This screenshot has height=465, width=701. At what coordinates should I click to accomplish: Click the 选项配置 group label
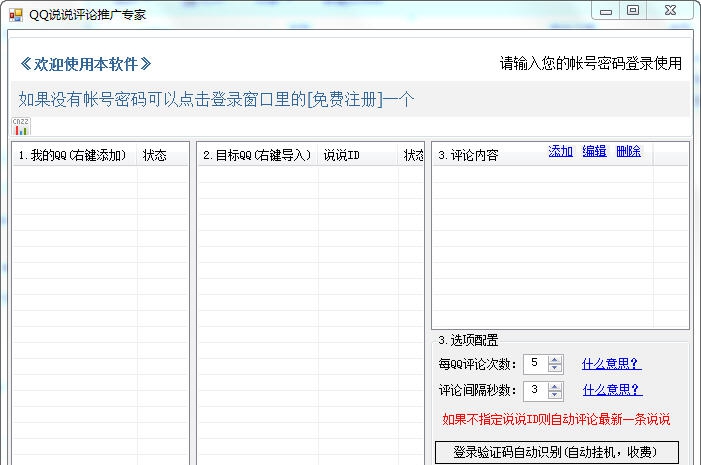468,340
